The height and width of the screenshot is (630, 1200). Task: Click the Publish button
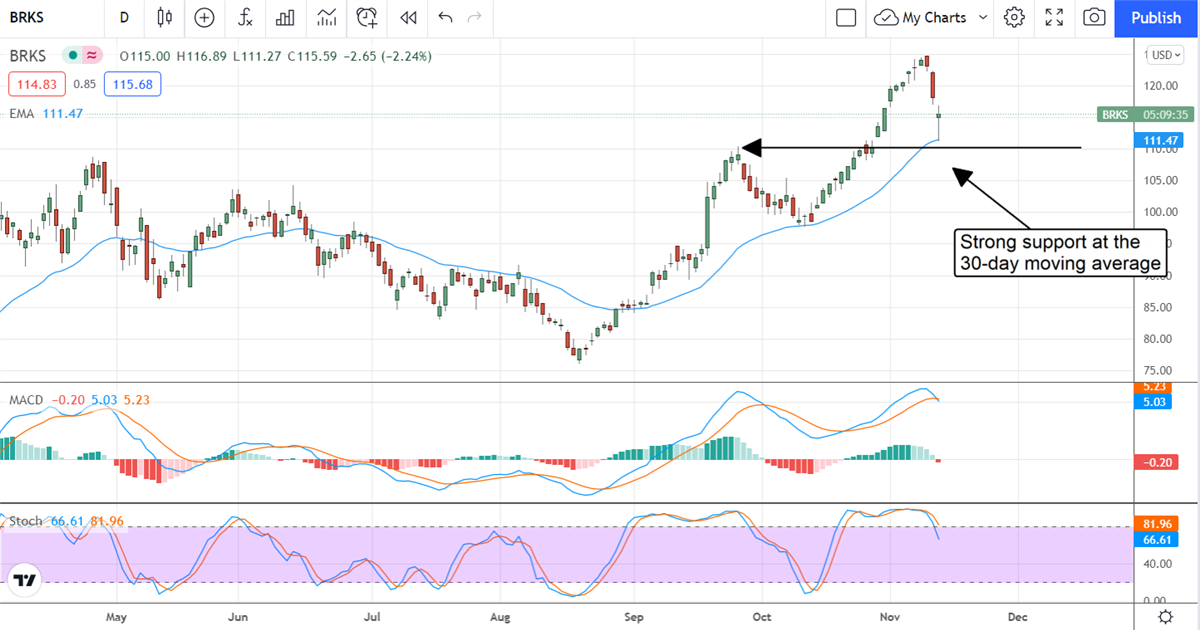[1156, 17]
